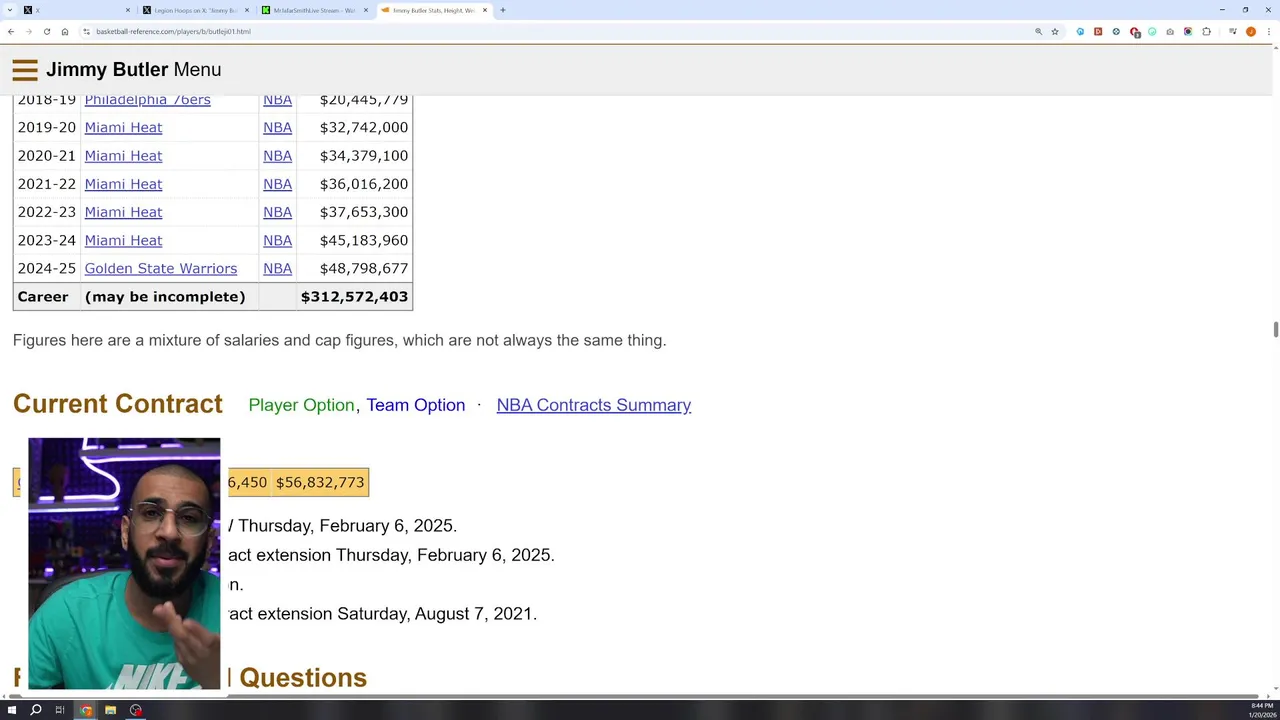1280x720 pixels.
Task: Click the NBA link in the 2022-23 row
Action: [x=277, y=212]
